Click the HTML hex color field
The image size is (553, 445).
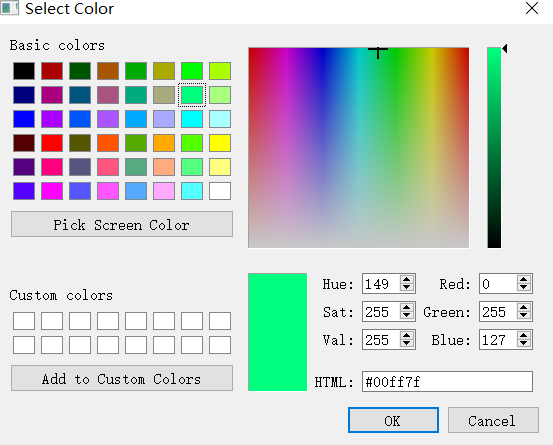pos(447,382)
